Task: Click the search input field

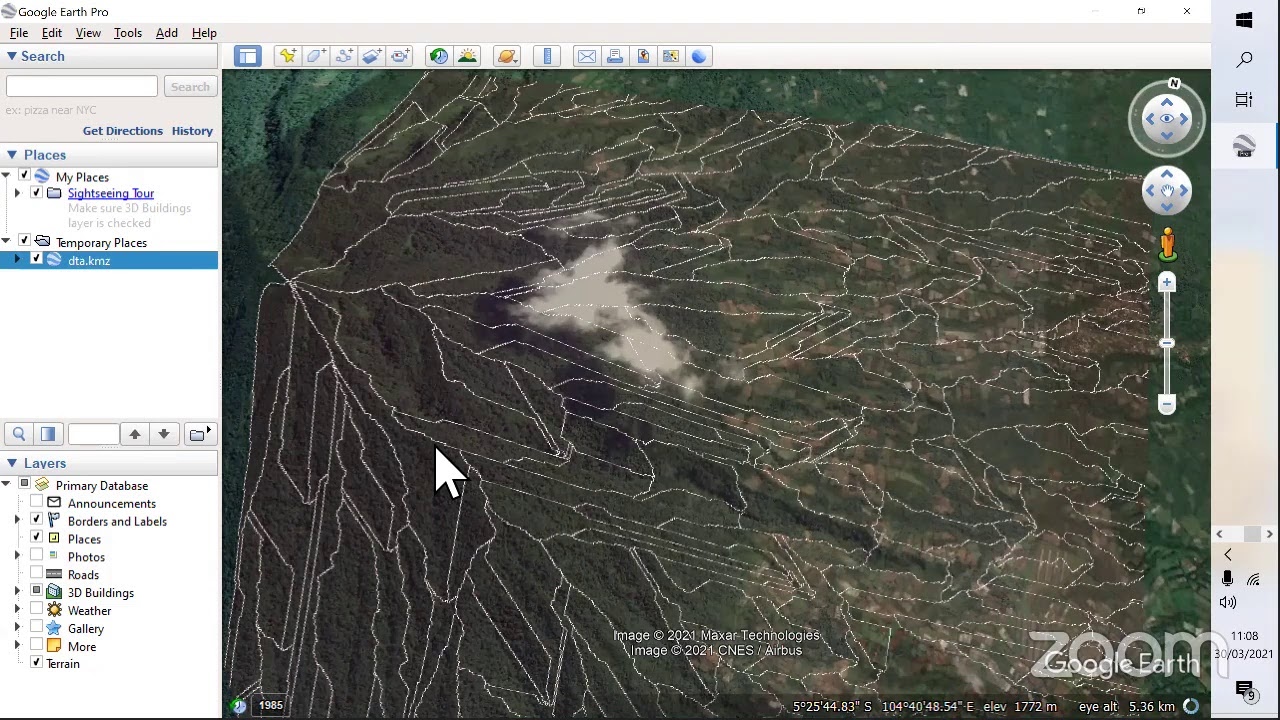Action: coord(81,87)
